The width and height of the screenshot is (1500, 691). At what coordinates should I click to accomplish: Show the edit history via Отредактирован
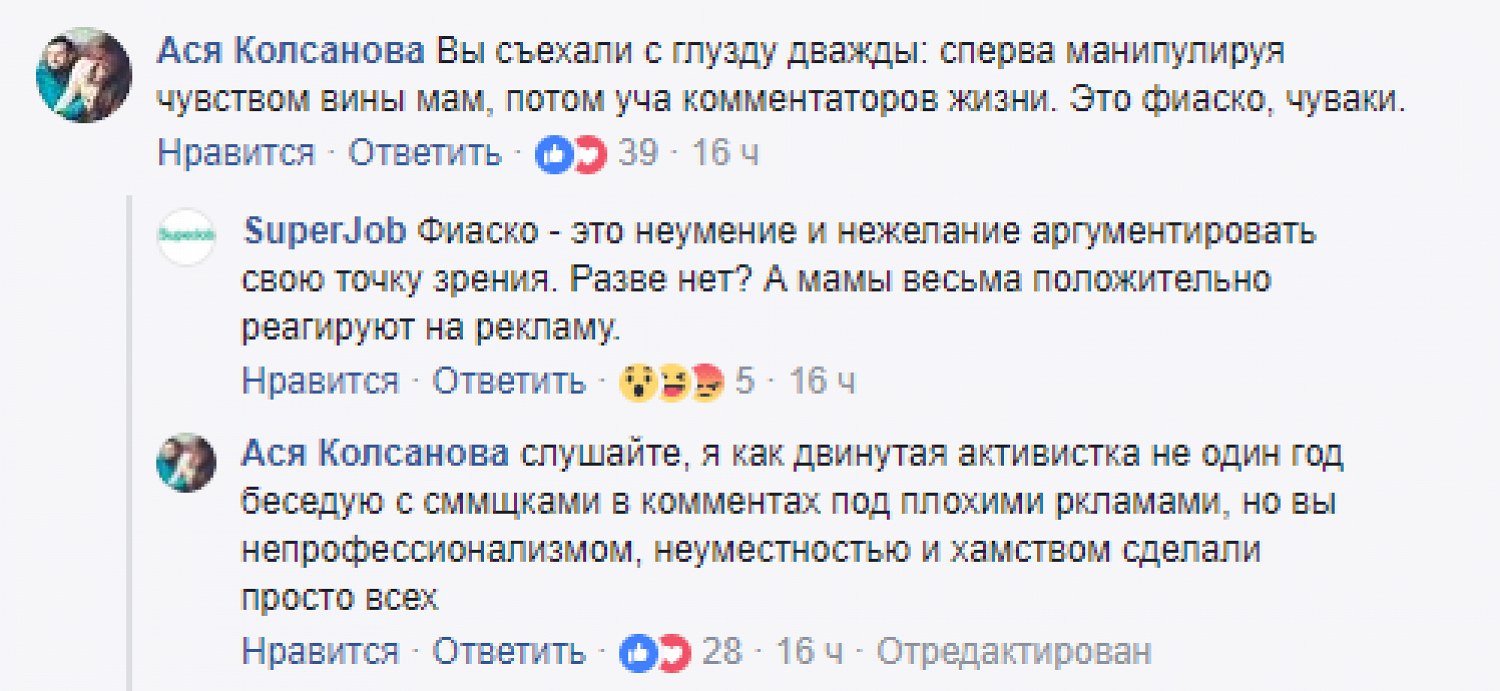[1014, 653]
